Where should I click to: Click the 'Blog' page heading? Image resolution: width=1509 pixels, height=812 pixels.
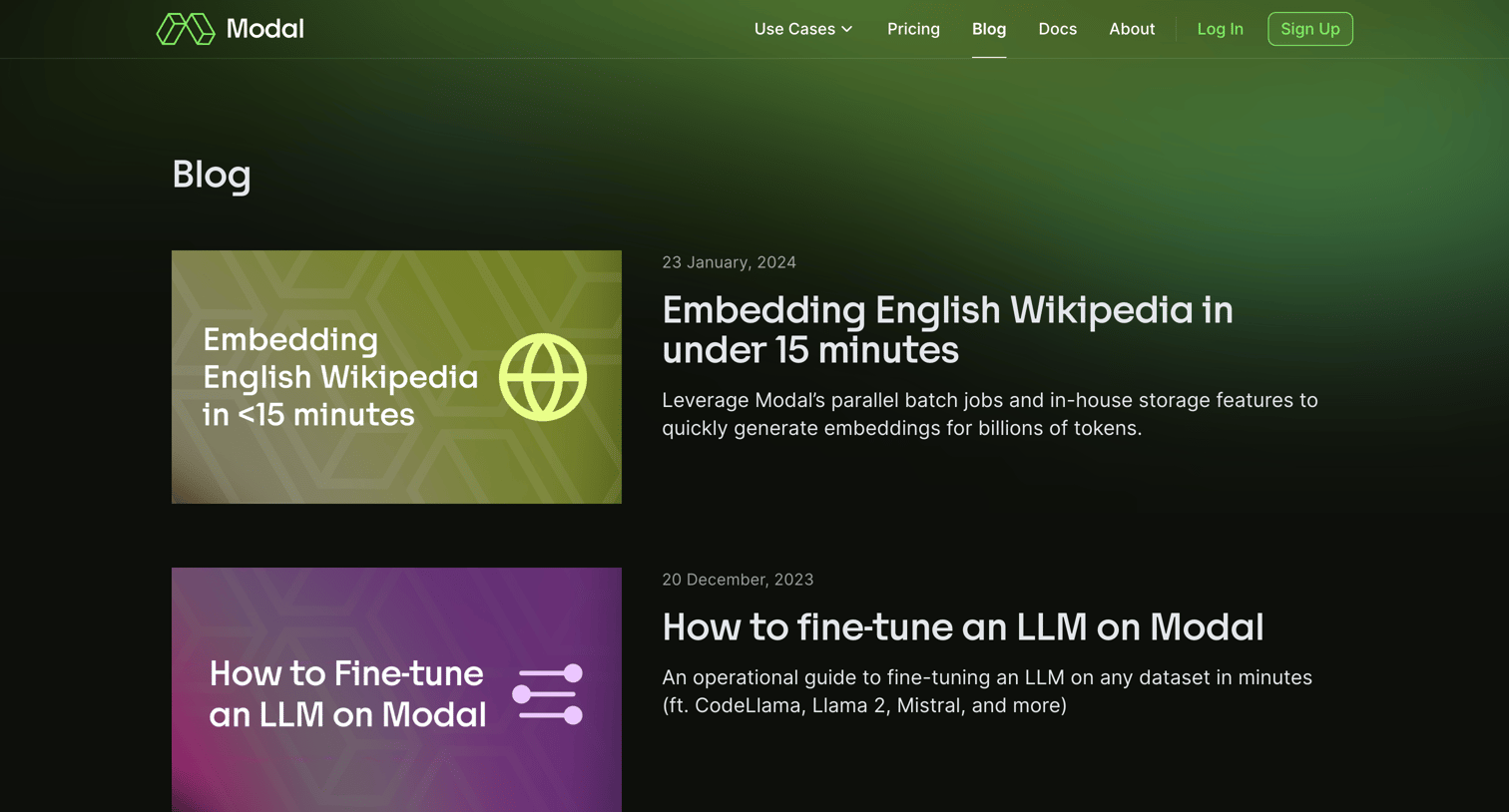212,176
